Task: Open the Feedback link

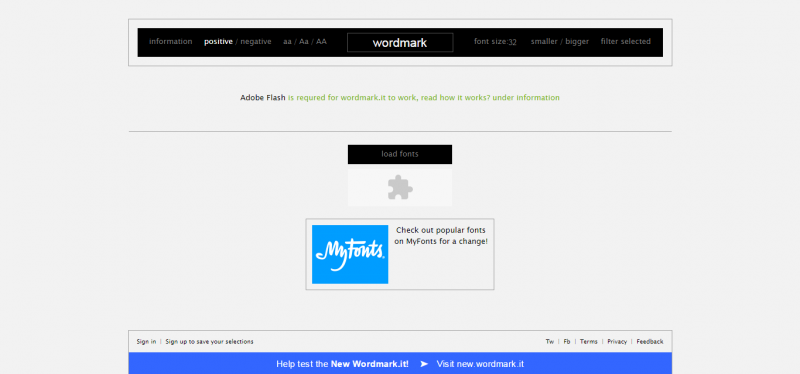Action: coord(650,342)
